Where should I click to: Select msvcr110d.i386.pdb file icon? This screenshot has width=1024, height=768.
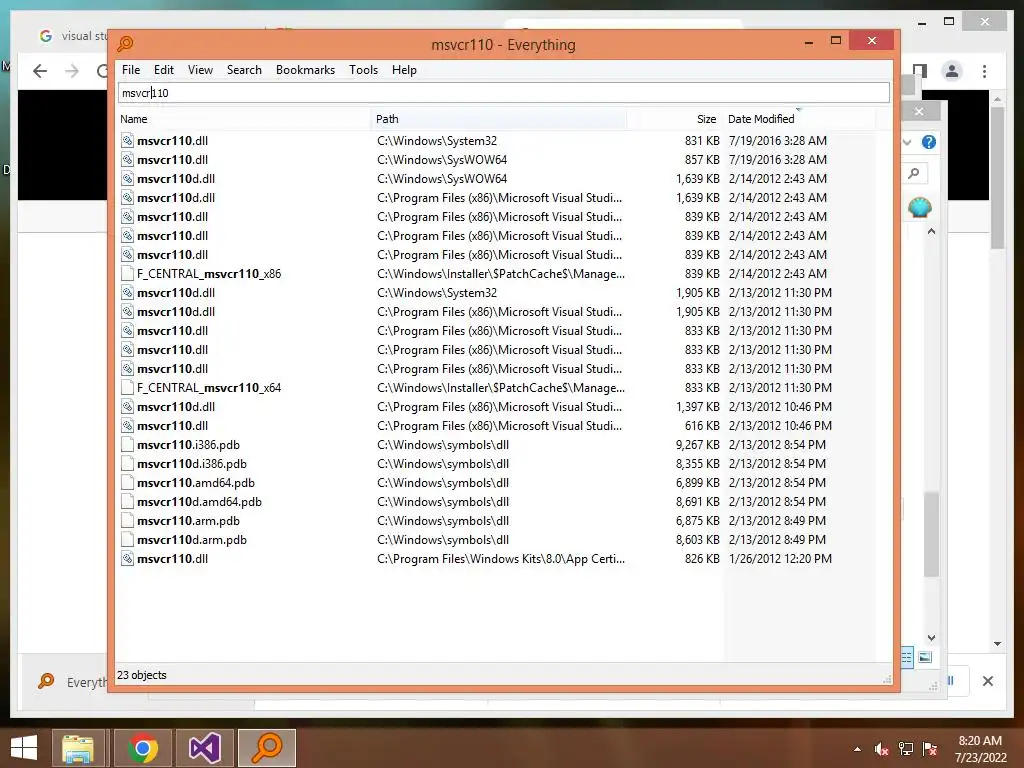click(x=127, y=464)
